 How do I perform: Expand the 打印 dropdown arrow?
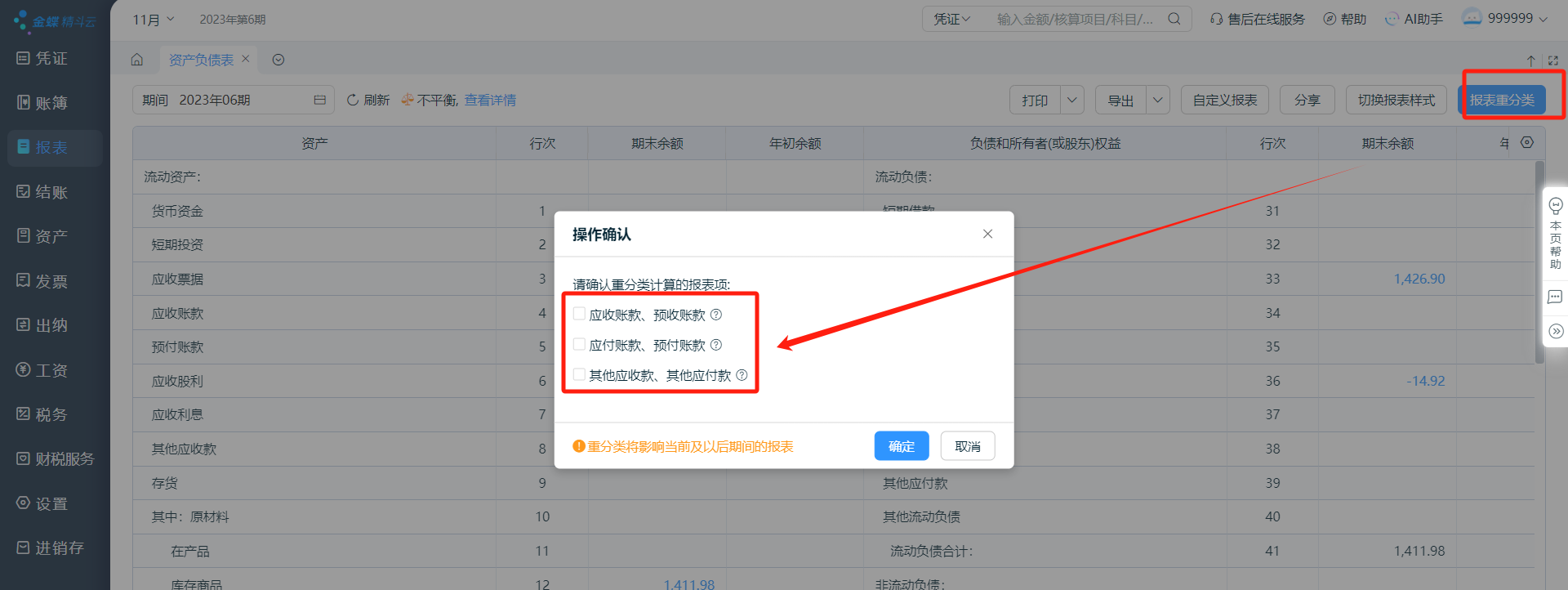(1071, 100)
